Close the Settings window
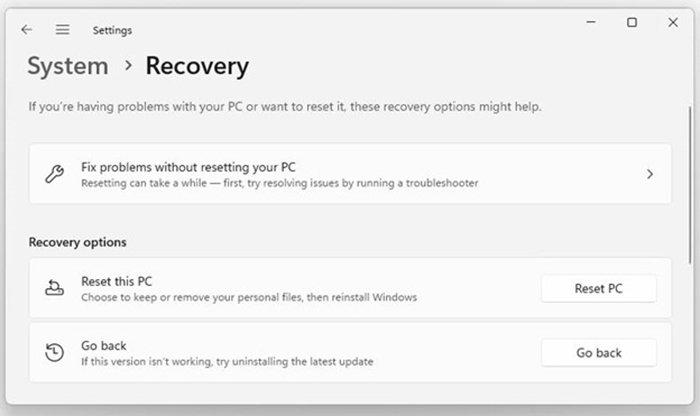Viewport: 700px width, 416px height. point(672,22)
